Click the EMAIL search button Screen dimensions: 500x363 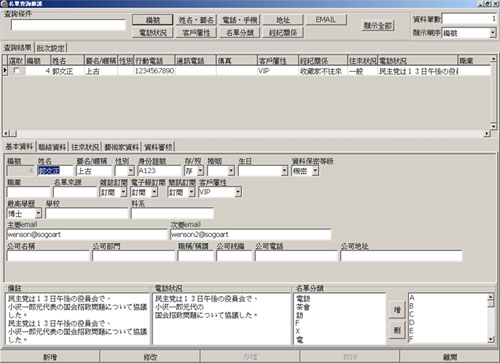326,20
